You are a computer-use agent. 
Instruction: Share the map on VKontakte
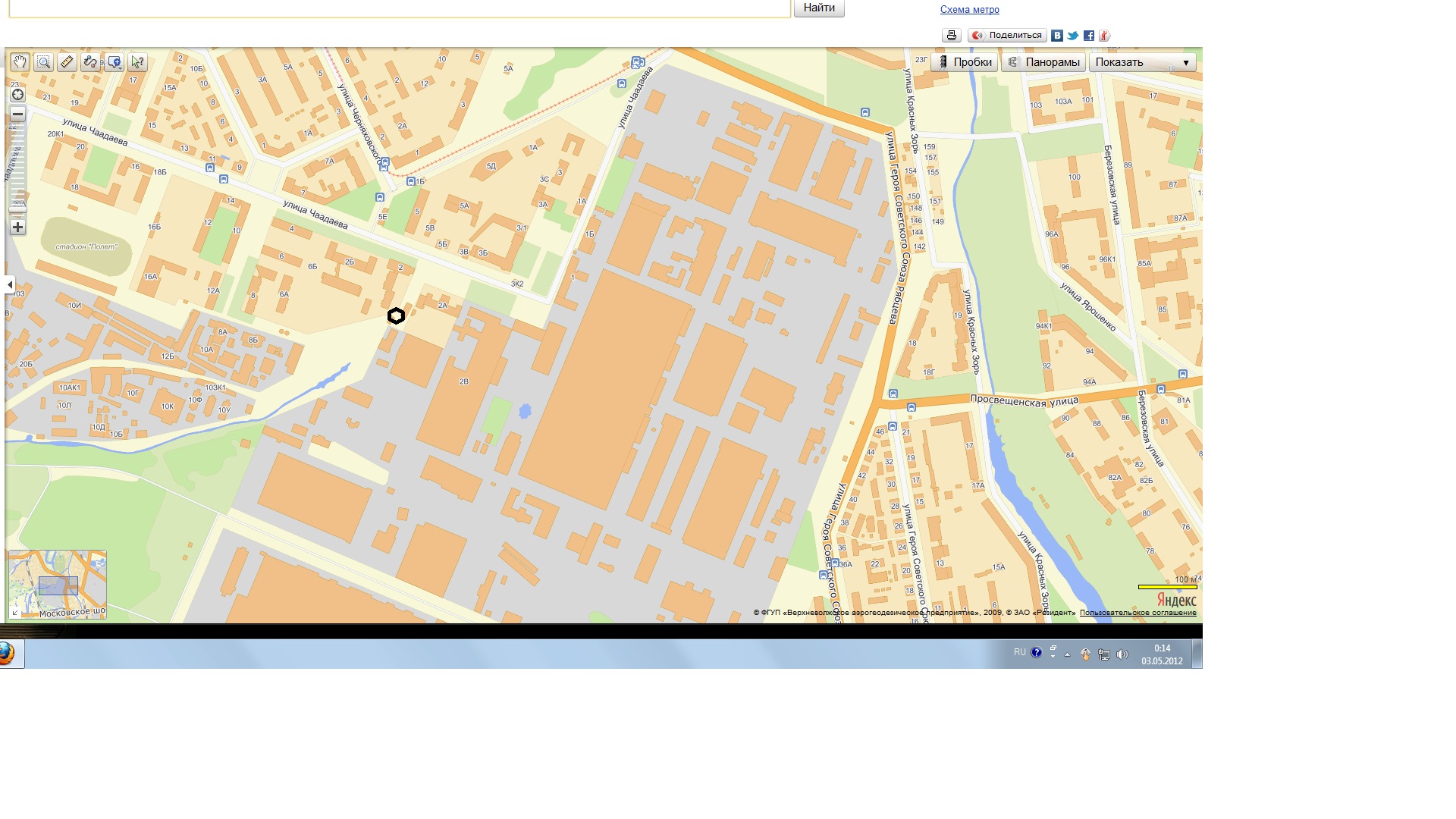tap(1057, 36)
